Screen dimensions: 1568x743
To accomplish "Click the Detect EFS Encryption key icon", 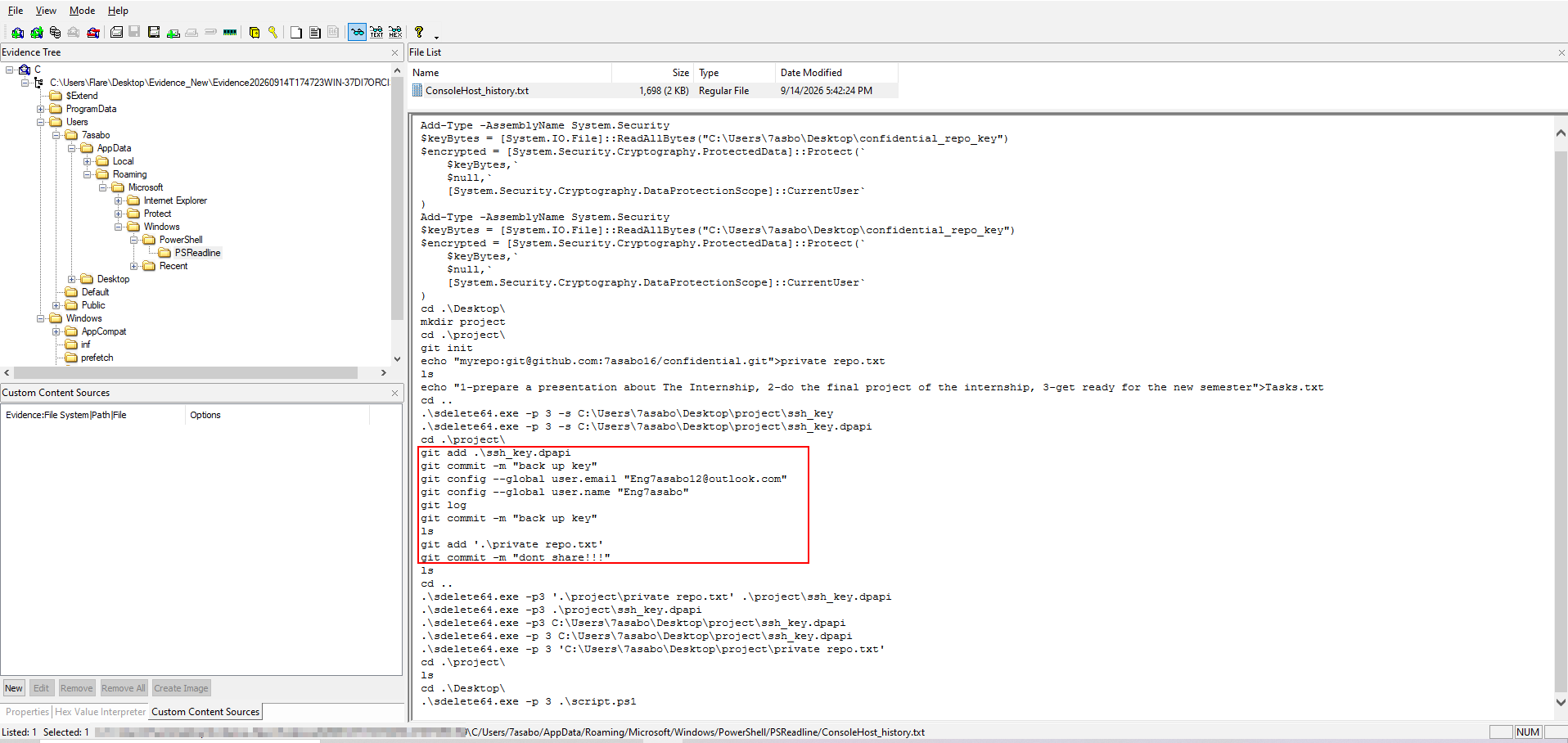I will coord(273,33).
